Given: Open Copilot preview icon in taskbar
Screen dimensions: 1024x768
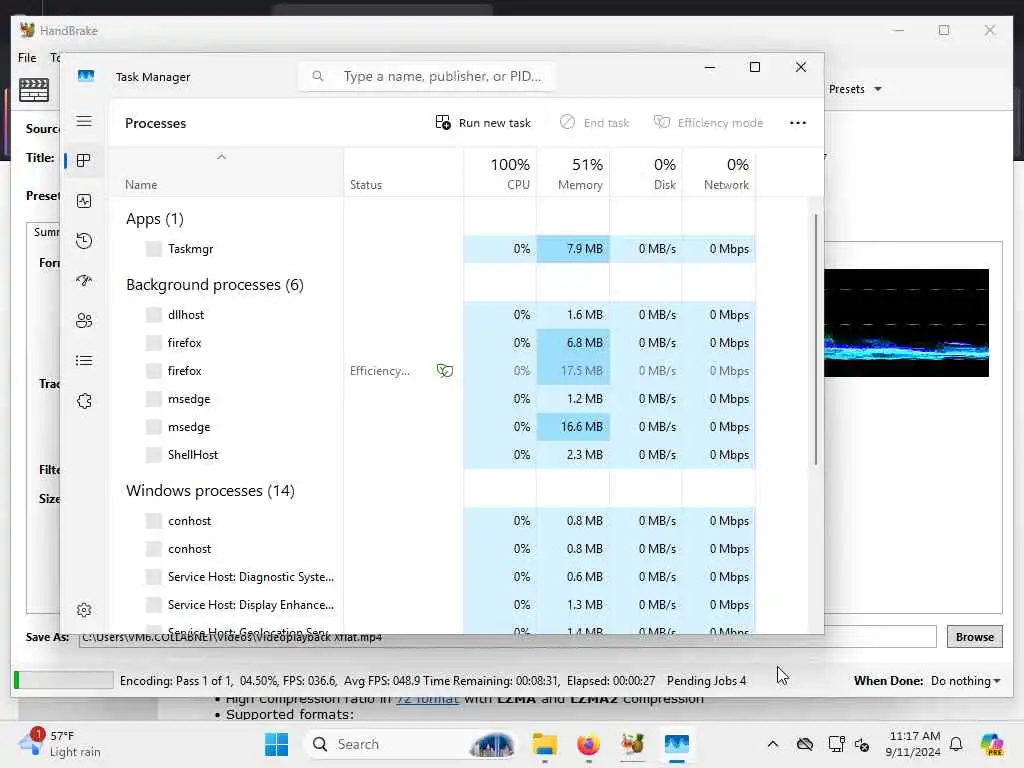Looking at the screenshot, I should [x=992, y=744].
